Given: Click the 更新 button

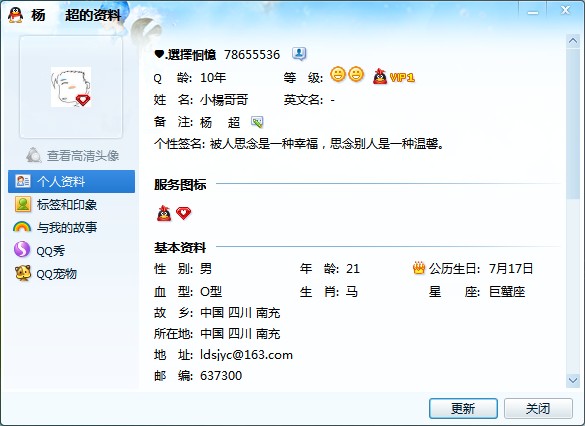Looking at the screenshot, I should [463, 408].
